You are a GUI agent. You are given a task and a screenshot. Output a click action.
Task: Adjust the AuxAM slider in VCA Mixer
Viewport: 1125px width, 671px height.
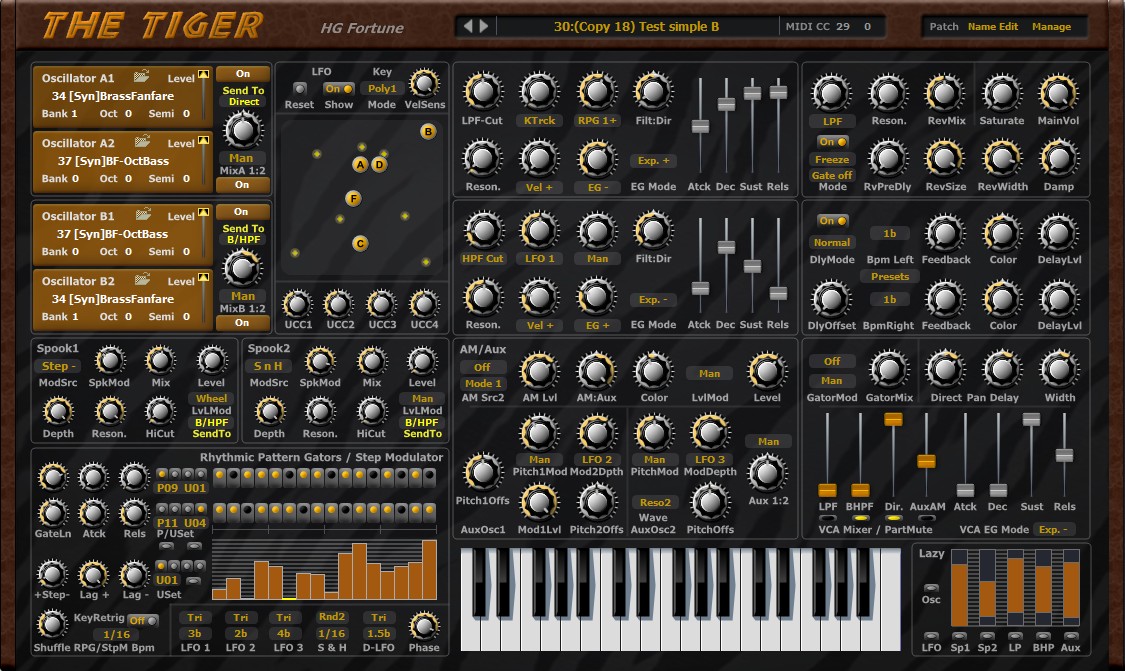[x=926, y=461]
